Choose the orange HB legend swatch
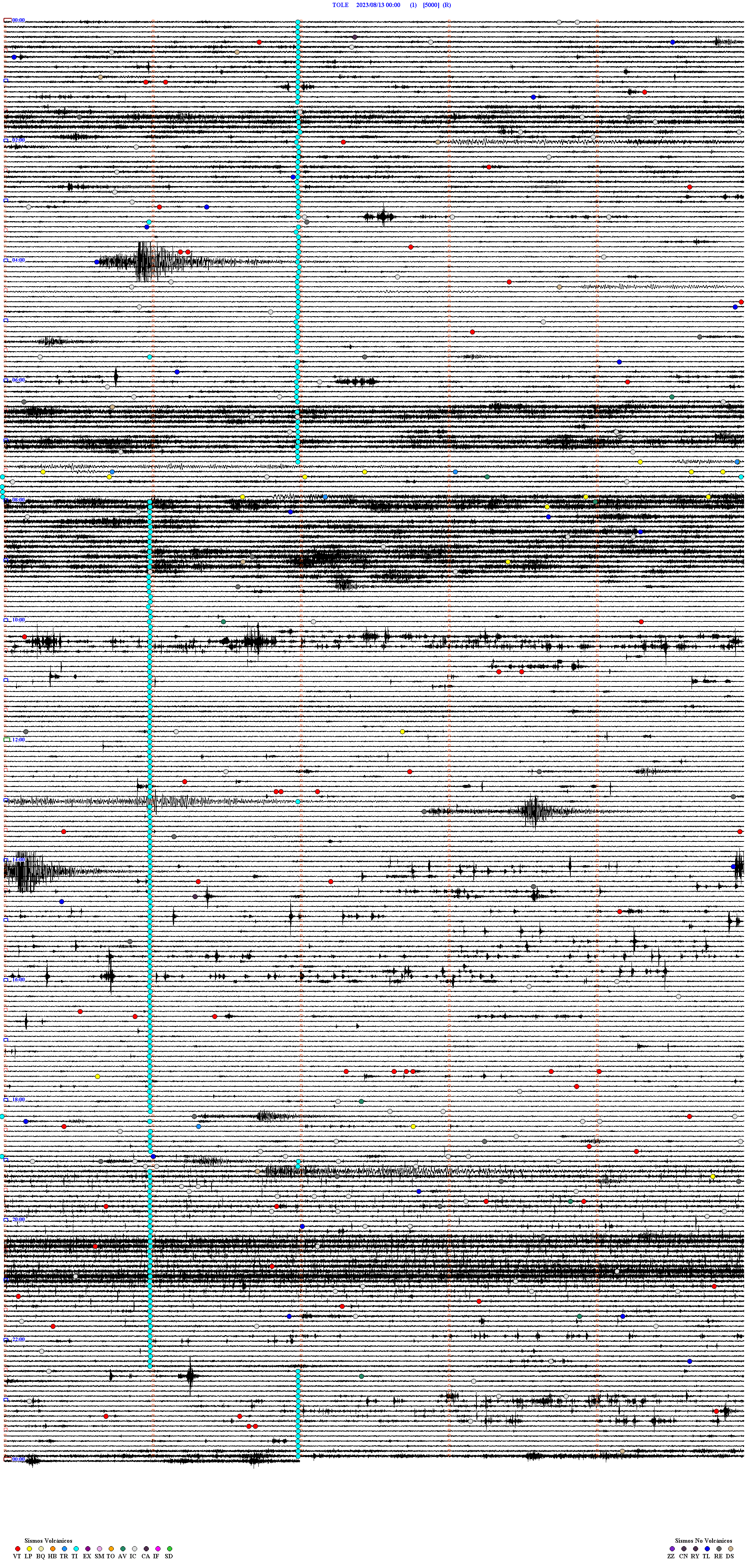 point(53,1549)
